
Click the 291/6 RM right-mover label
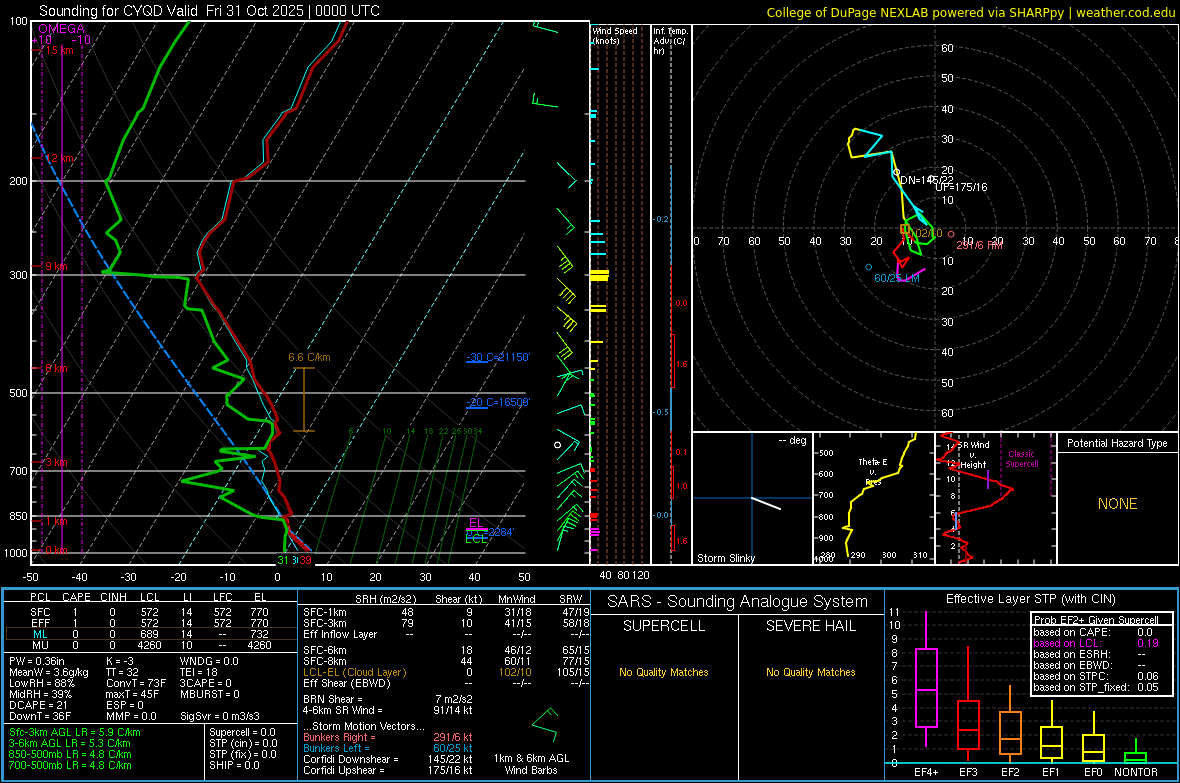[x=979, y=245]
